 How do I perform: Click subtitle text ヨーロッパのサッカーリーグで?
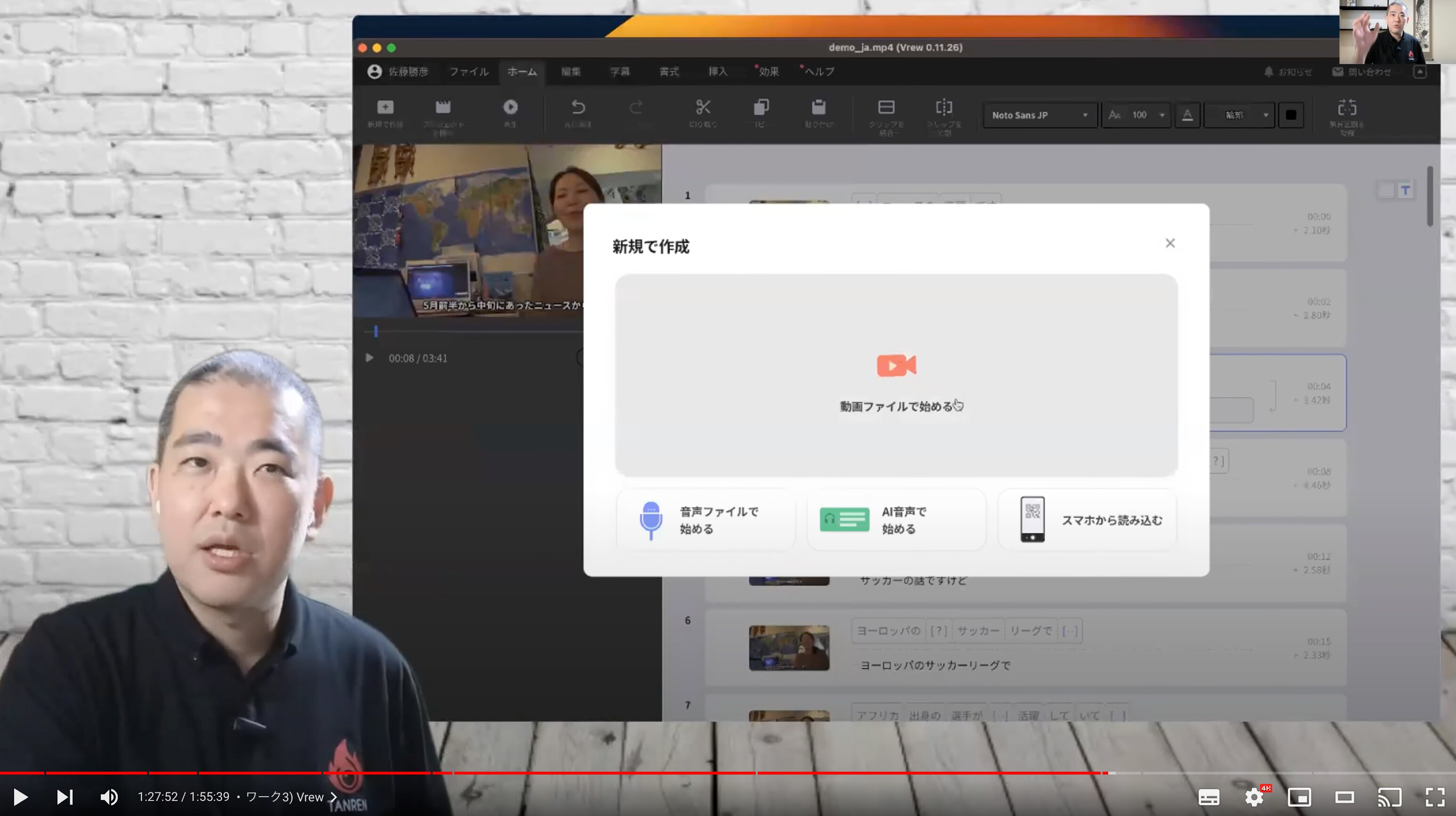tap(935, 666)
